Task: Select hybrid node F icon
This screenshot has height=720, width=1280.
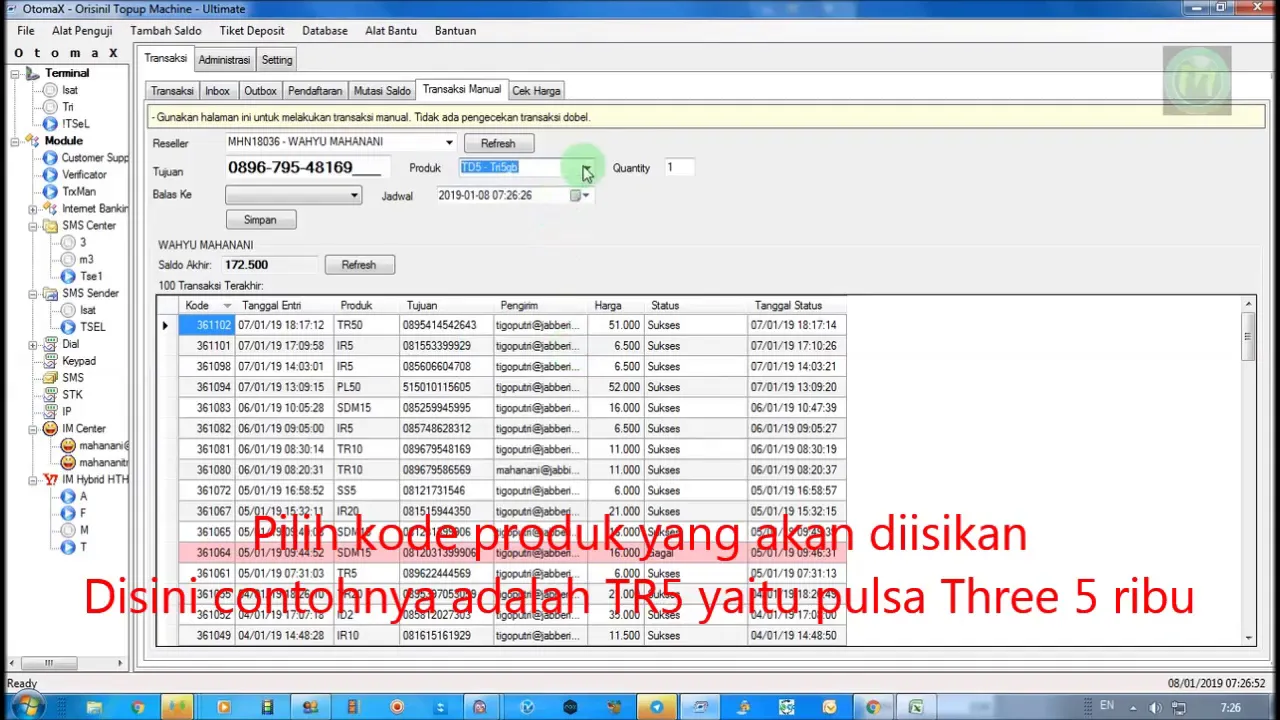Action: click(x=68, y=514)
